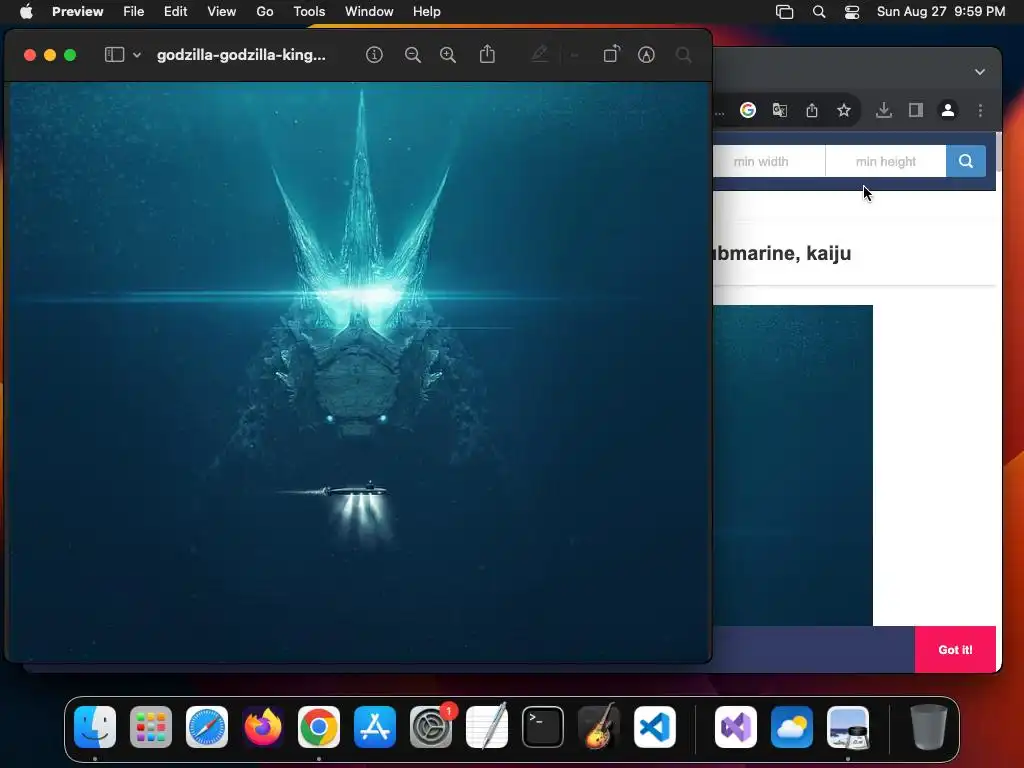The height and width of the screenshot is (768, 1024).
Task: Click the blue search button on the webpage
Action: tap(966, 161)
